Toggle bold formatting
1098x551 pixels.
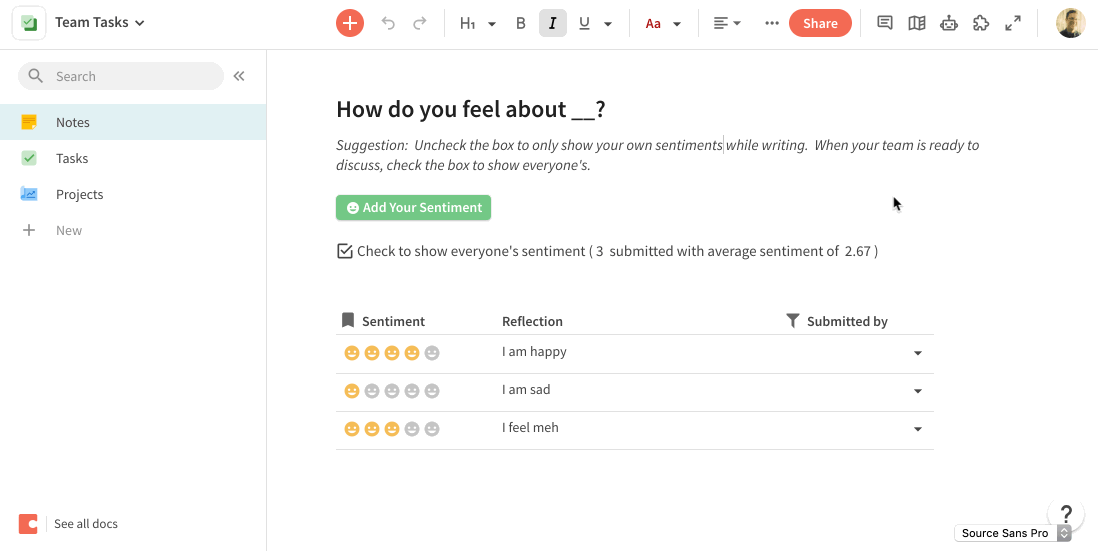[520, 23]
